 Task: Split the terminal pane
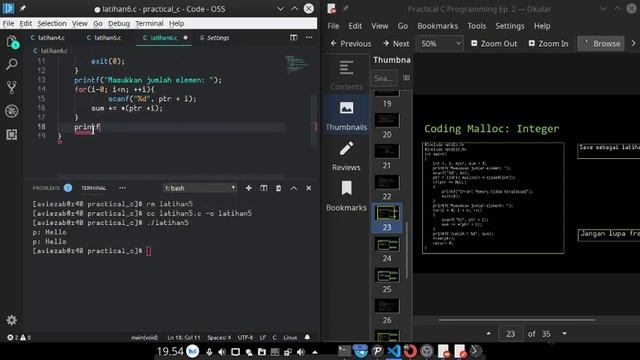click(264, 188)
